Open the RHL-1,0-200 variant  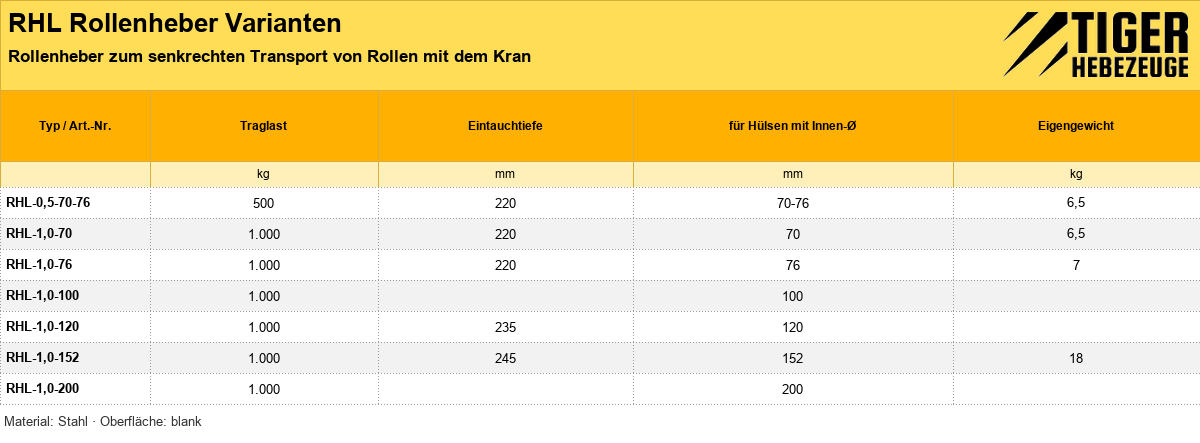coord(43,389)
